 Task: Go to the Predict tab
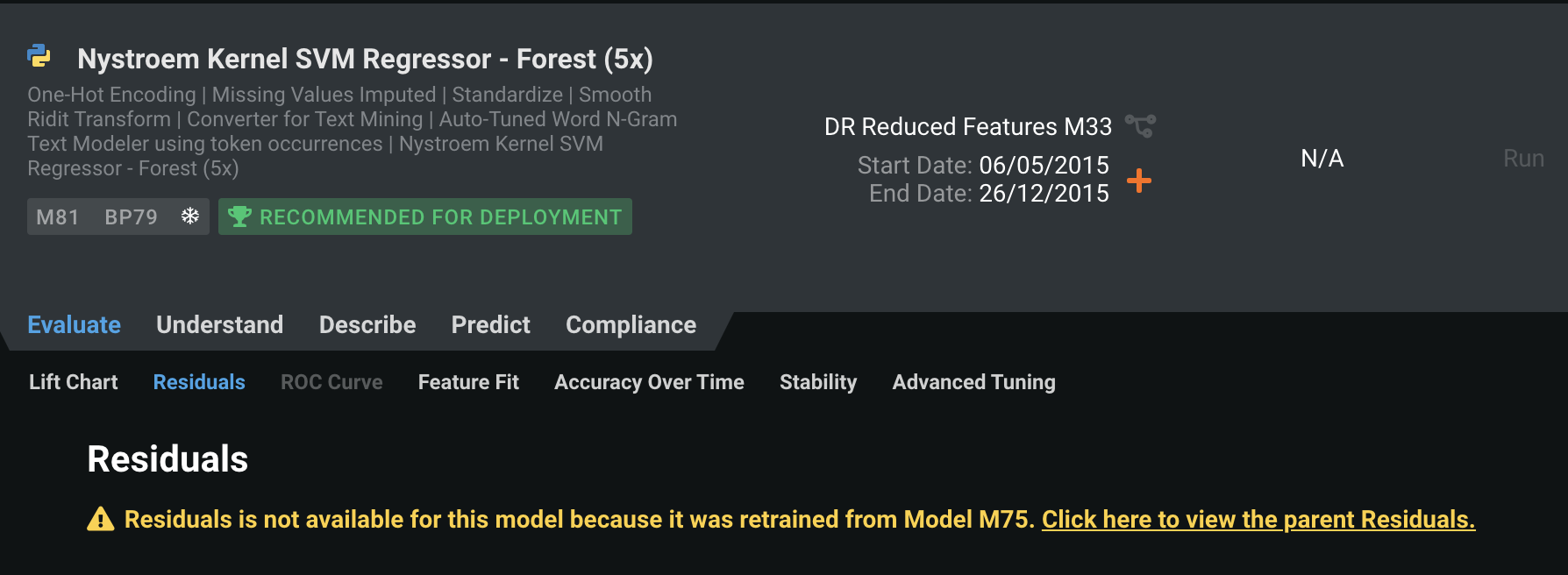490,325
